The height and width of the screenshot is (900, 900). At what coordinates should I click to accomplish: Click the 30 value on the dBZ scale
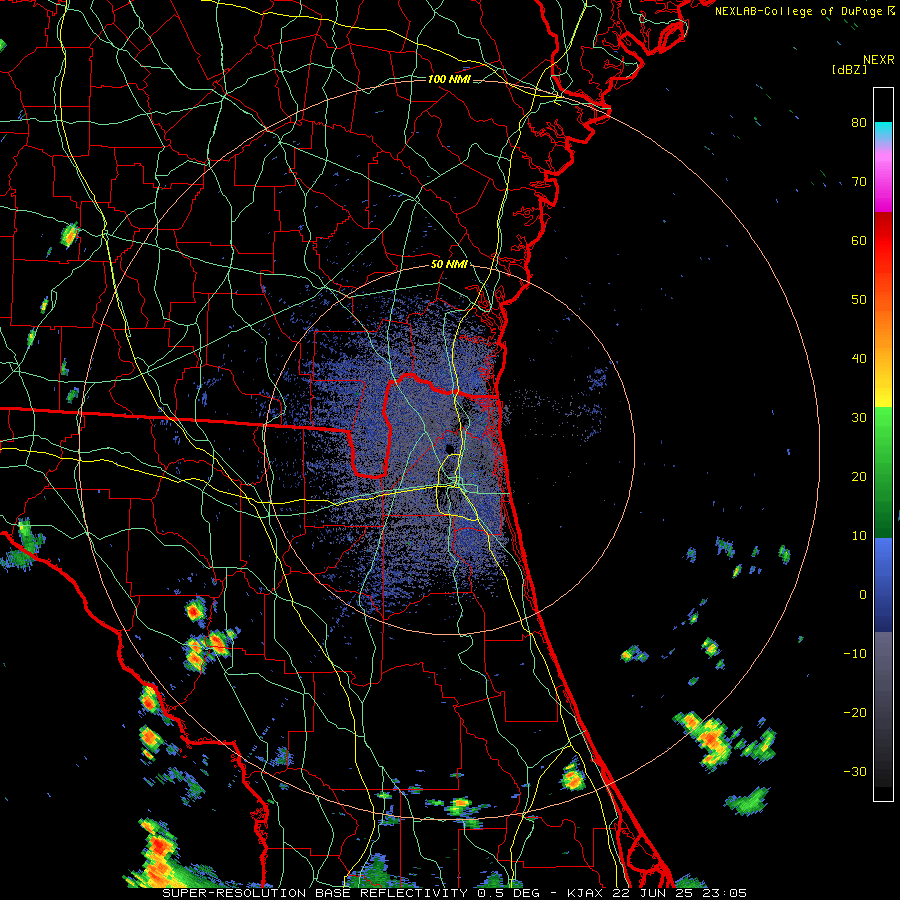(x=859, y=417)
